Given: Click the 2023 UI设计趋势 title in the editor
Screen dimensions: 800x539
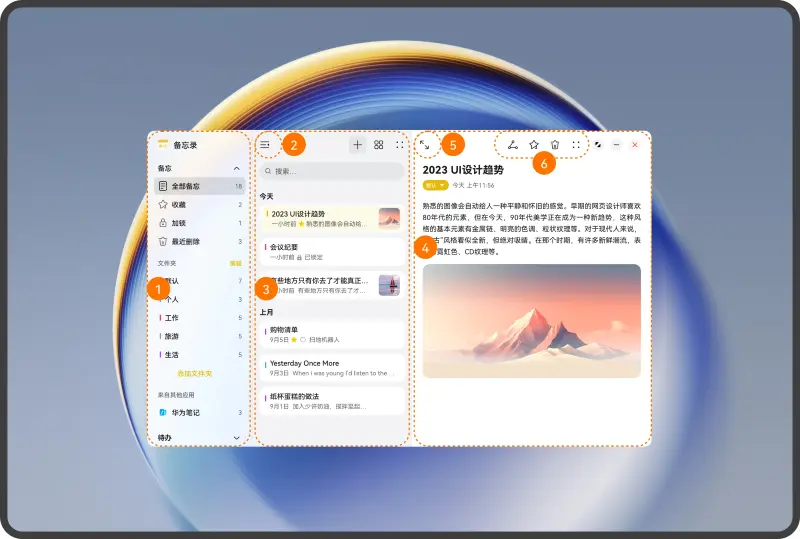Looking at the screenshot, I should [x=463, y=169].
